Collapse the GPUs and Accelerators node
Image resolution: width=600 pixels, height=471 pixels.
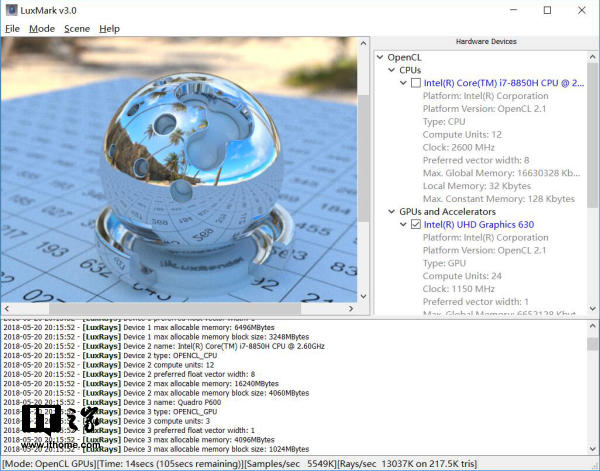coord(391,211)
